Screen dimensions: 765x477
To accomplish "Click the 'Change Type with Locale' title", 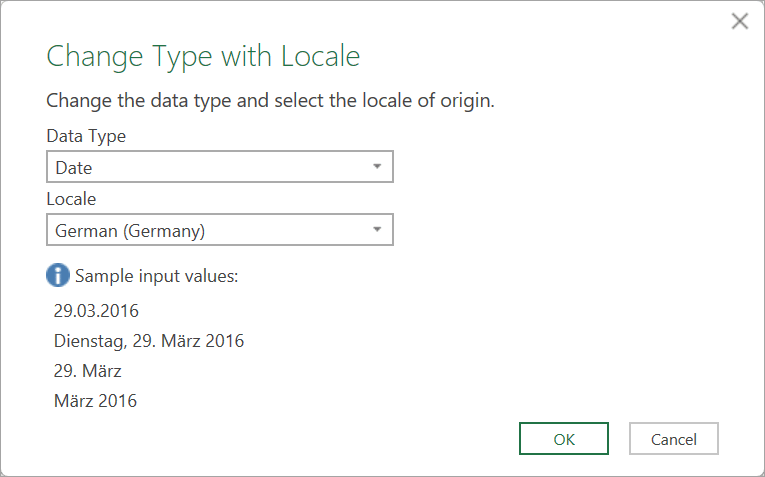I will coord(203,56).
